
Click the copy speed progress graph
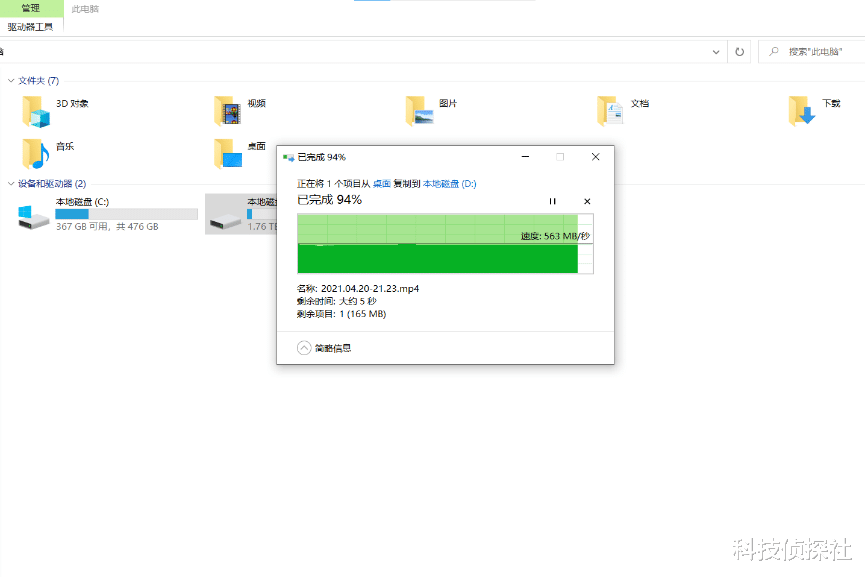(x=445, y=243)
